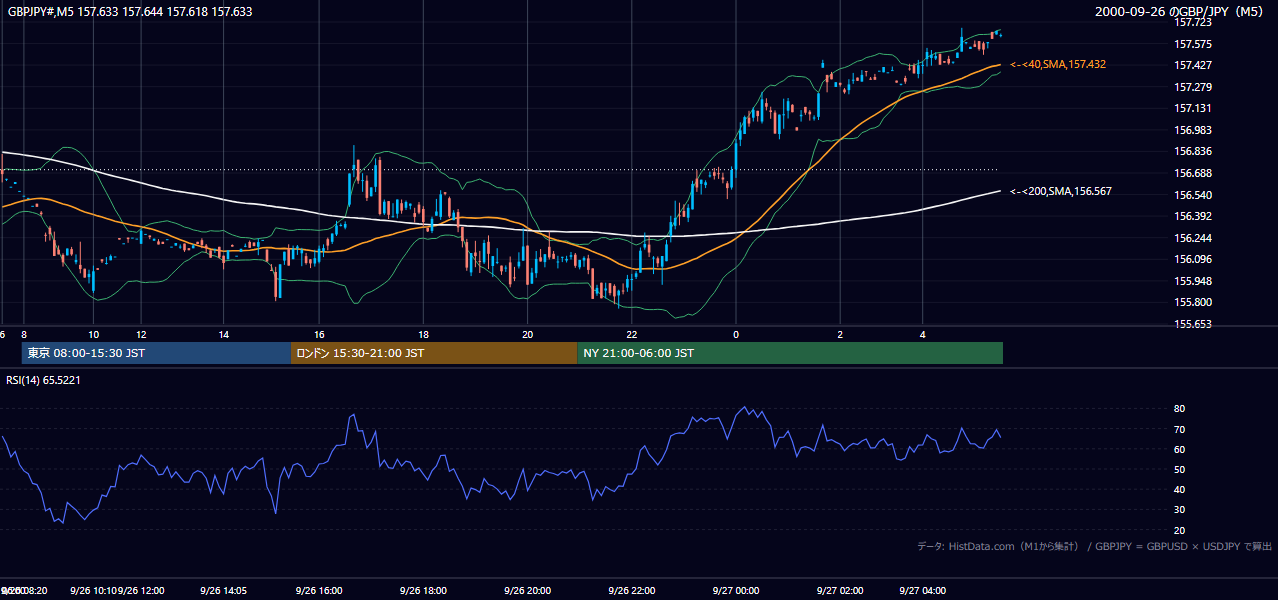Click the 40 SMA 157.432 orange label
This screenshot has height=600, width=1278.
coord(1058,64)
